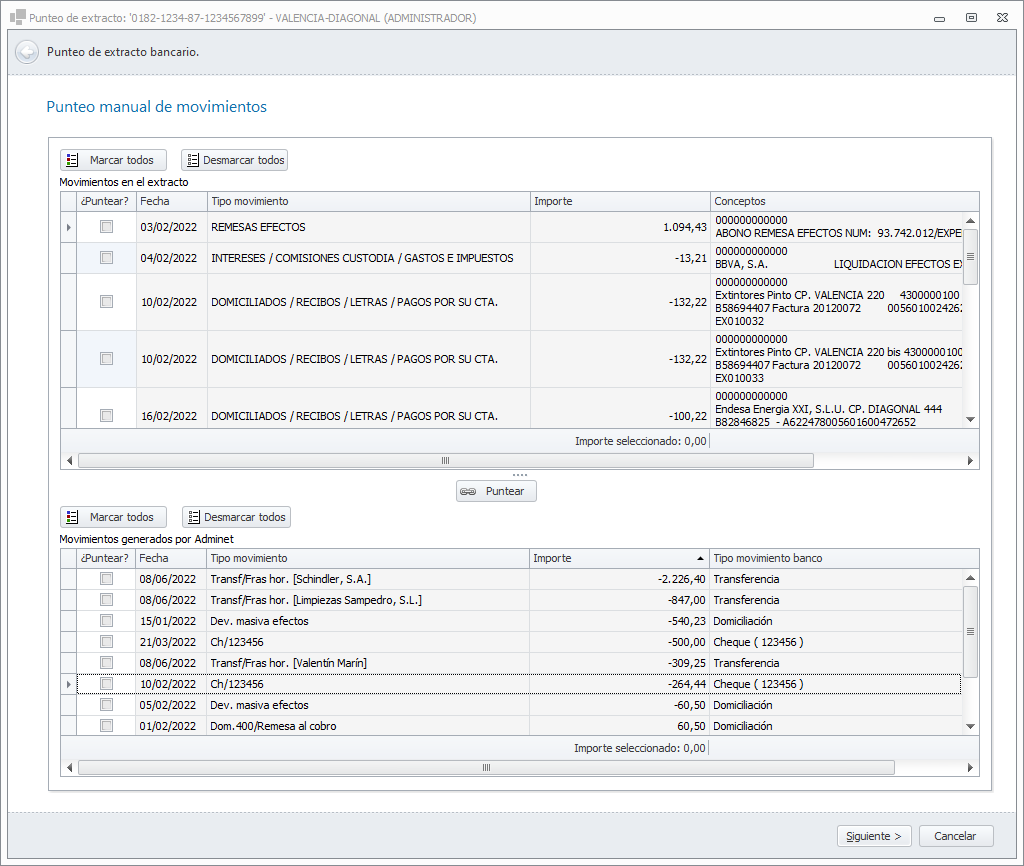Click the ascending sort arrow in Importe header
This screenshot has width=1024, height=866.
699,558
